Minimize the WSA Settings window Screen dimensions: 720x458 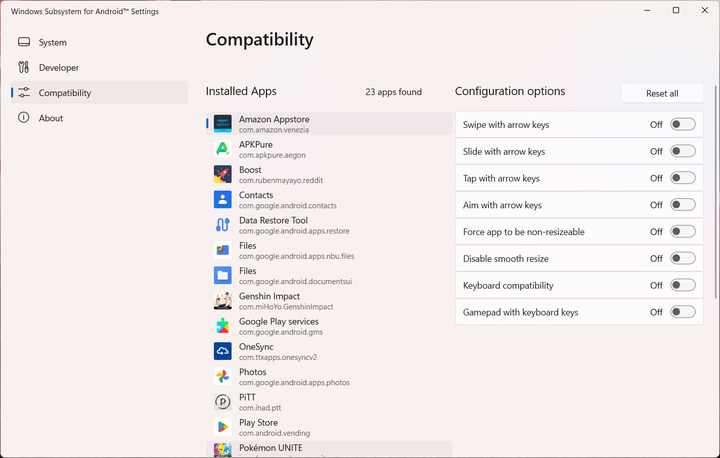[647, 10]
